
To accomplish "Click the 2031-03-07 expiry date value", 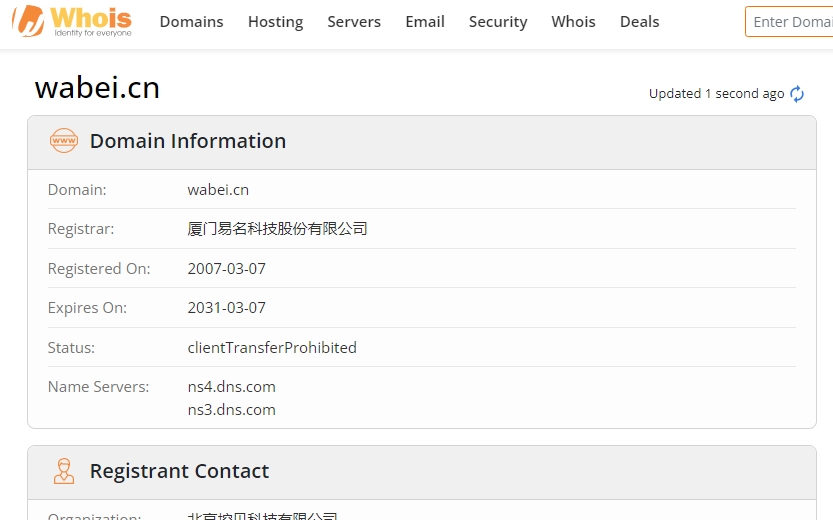I will pos(227,308).
